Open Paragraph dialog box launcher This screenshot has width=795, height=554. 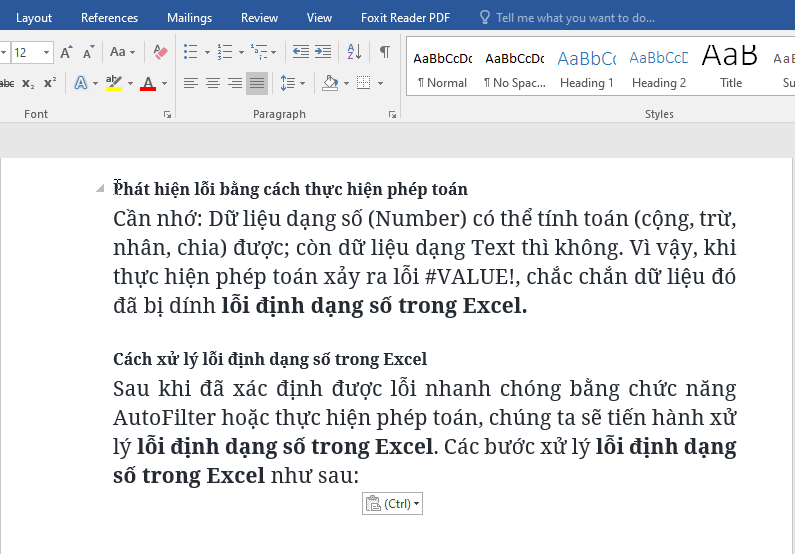click(x=392, y=115)
